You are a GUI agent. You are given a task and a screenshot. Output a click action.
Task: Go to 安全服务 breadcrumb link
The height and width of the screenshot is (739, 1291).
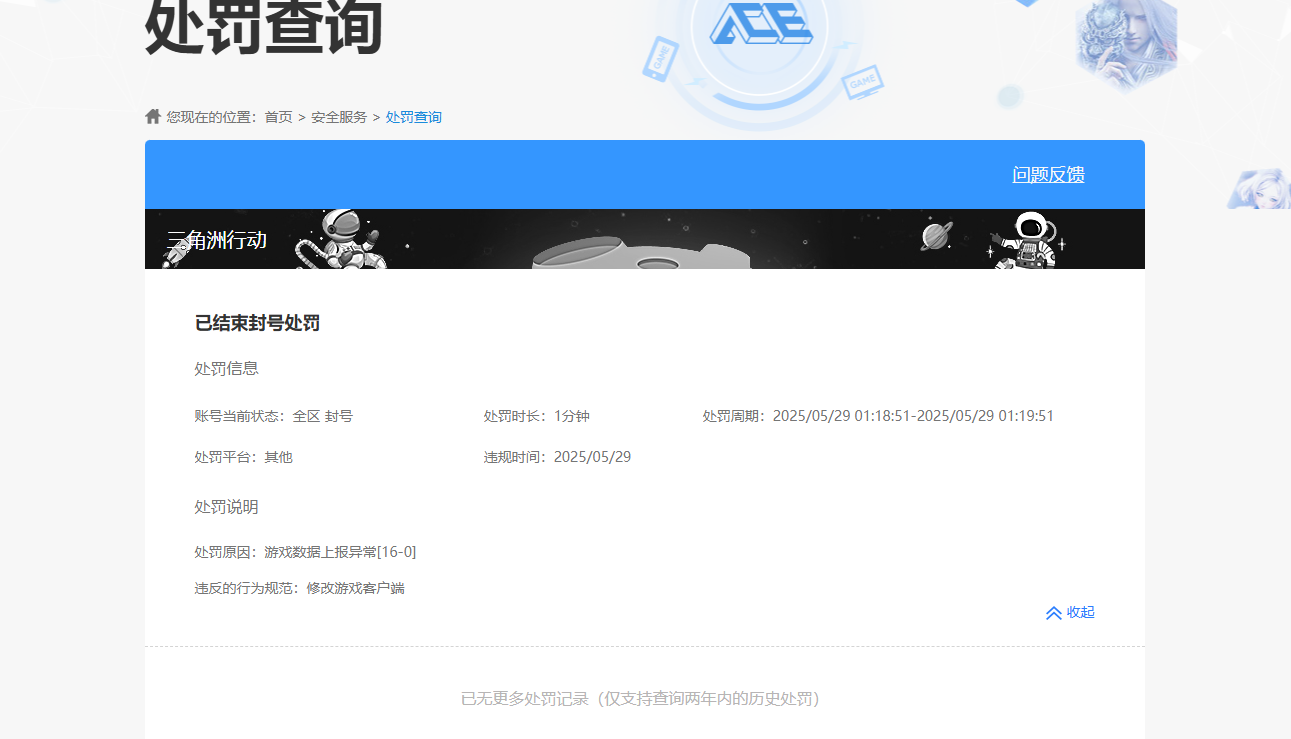(x=339, y=117)
